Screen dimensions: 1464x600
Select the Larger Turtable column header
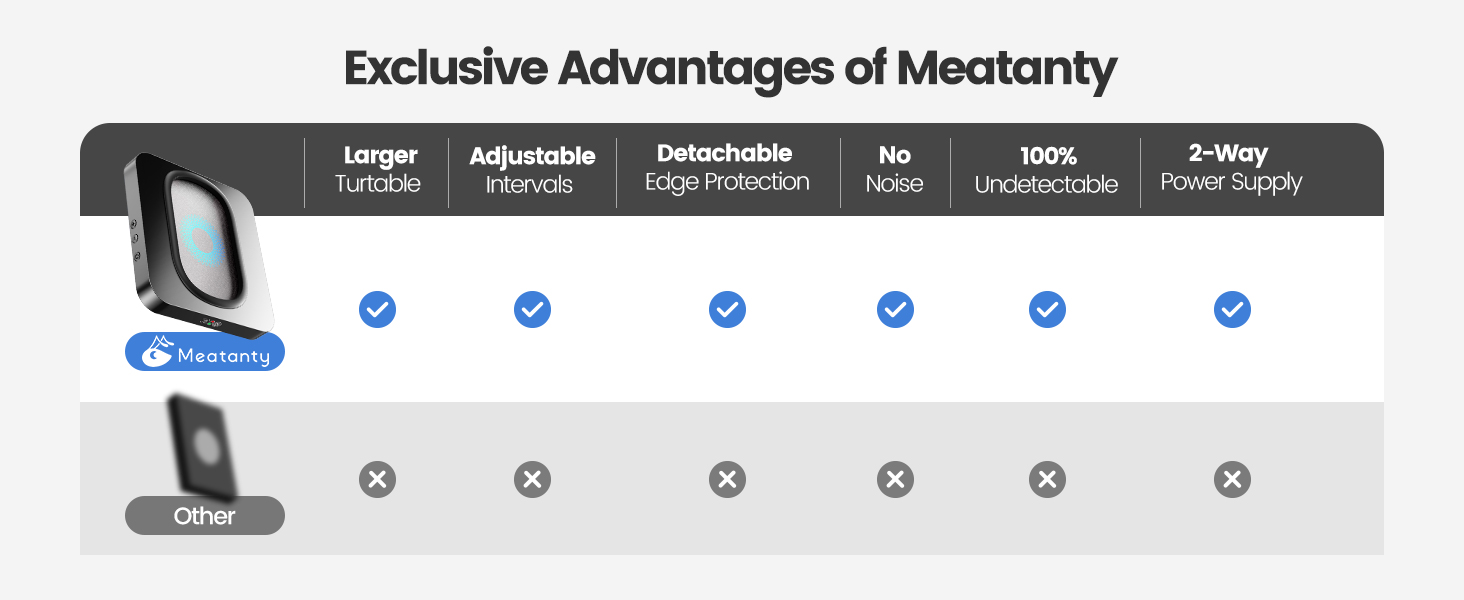point(378,170)
